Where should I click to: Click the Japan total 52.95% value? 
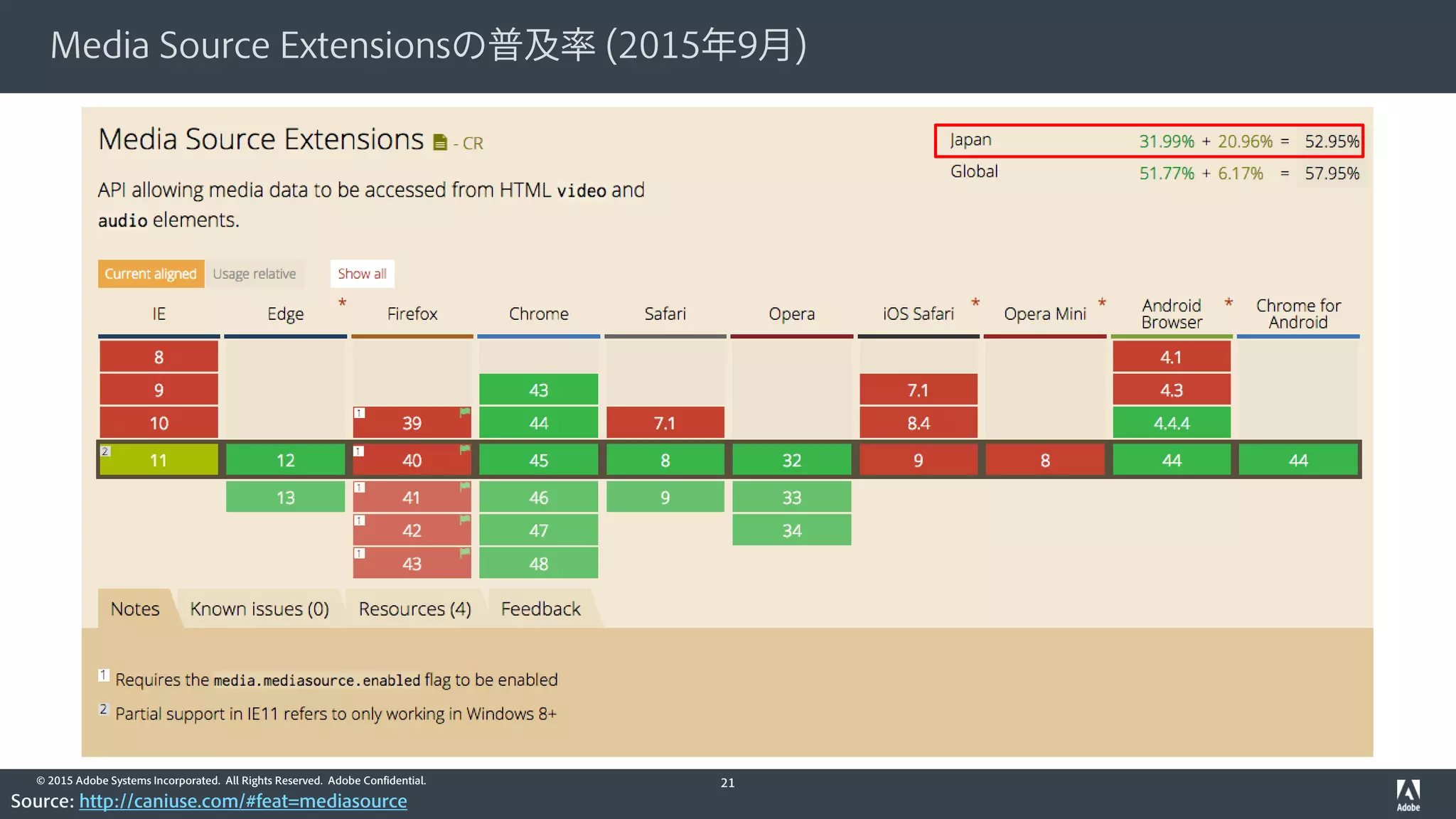click(x=1332, y=141)
